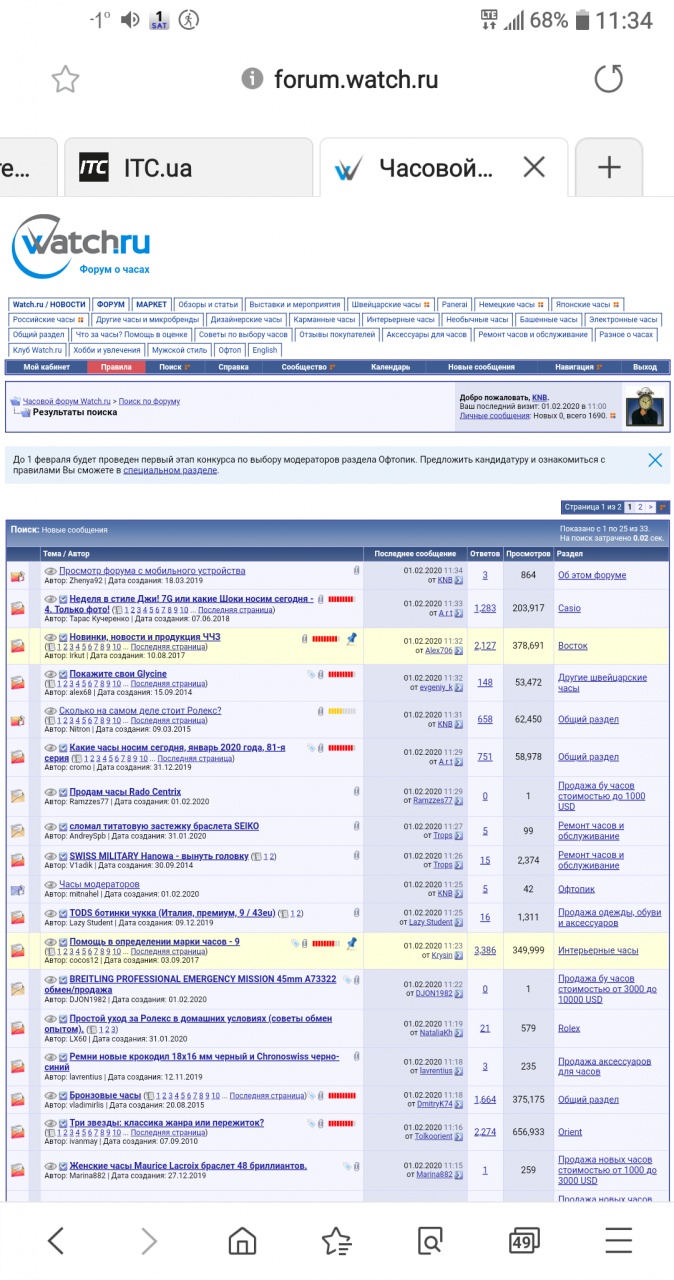Dismiss the moderator contest announcement banner
The height and width of the screenshot is (1280, 674).
point(654,460)
